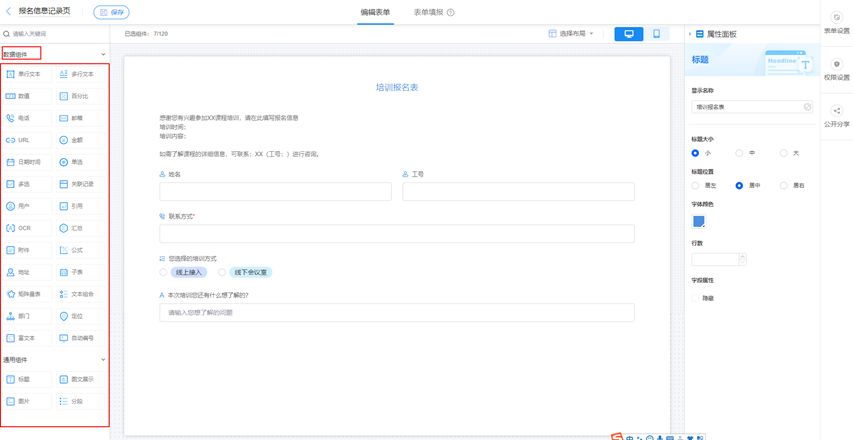Select the 培训报名表 form title
Viewport: 853px width, 440px height.
(x=397, y=87)
